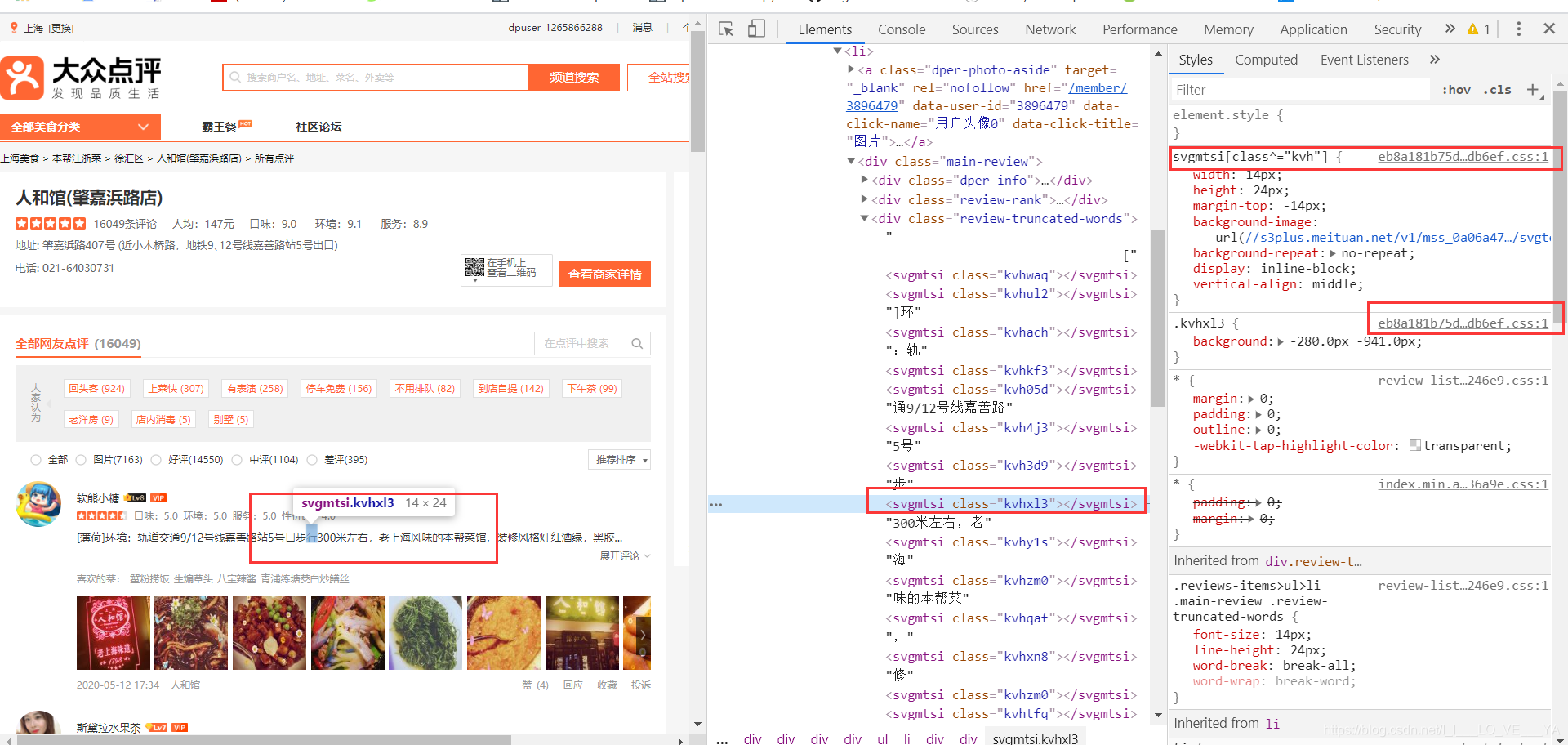Click the Styles Filter input field
1568x745 pixels.
click(x=1299, y=90)
